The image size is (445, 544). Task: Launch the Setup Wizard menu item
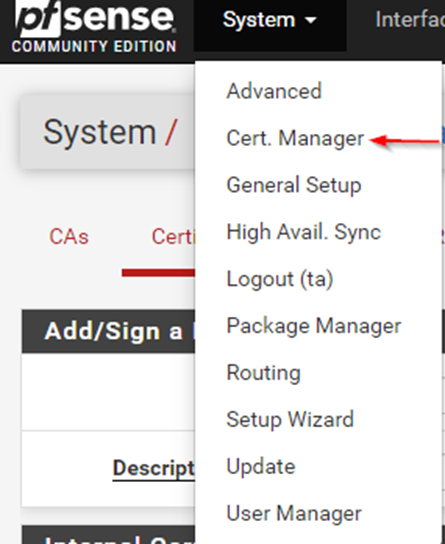(290, 419)
